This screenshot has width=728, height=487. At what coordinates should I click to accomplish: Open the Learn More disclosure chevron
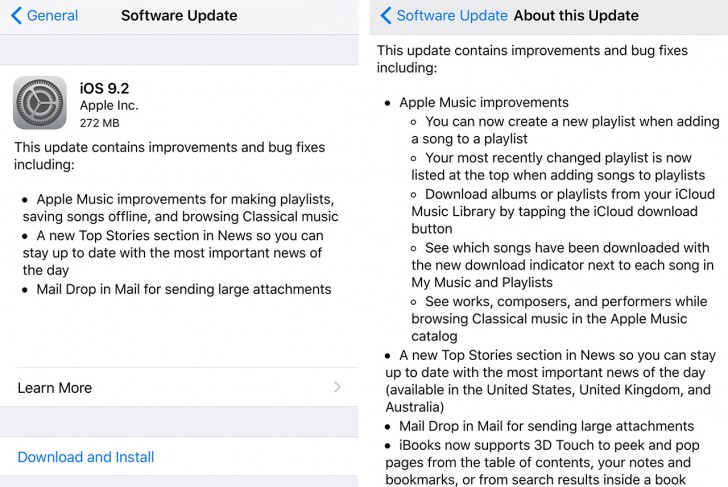click(337, 387)
